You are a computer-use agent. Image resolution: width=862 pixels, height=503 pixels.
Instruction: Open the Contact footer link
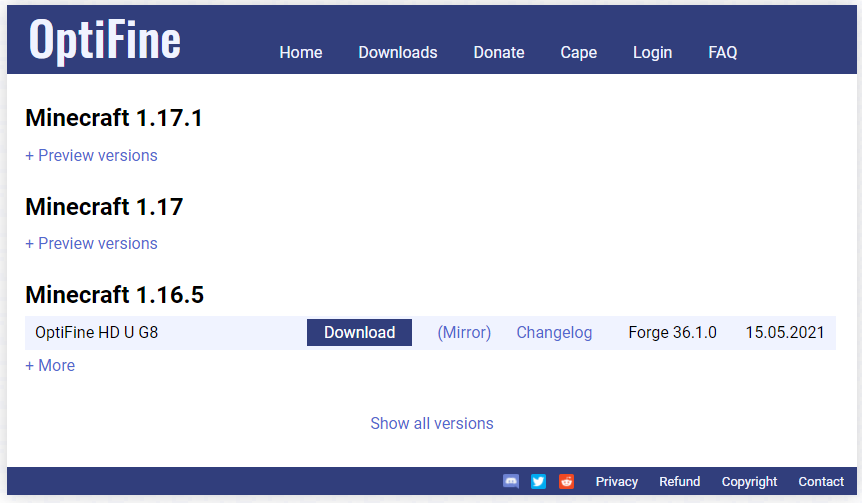[x=821, y=482]
